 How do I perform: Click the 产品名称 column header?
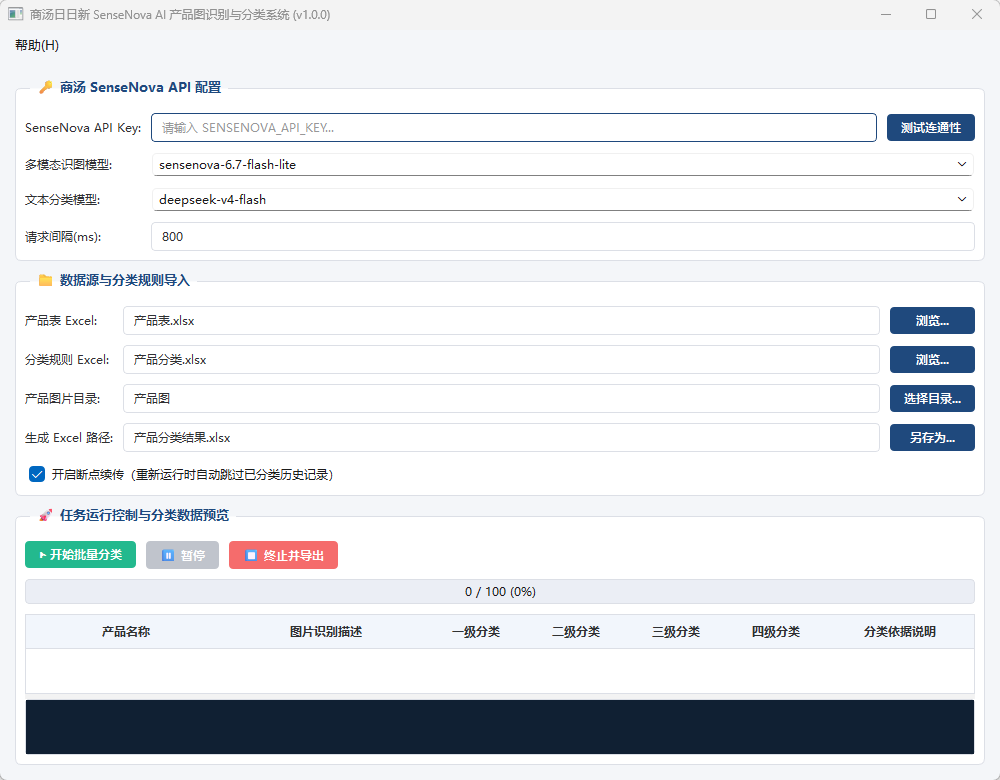tap(126, 631)
